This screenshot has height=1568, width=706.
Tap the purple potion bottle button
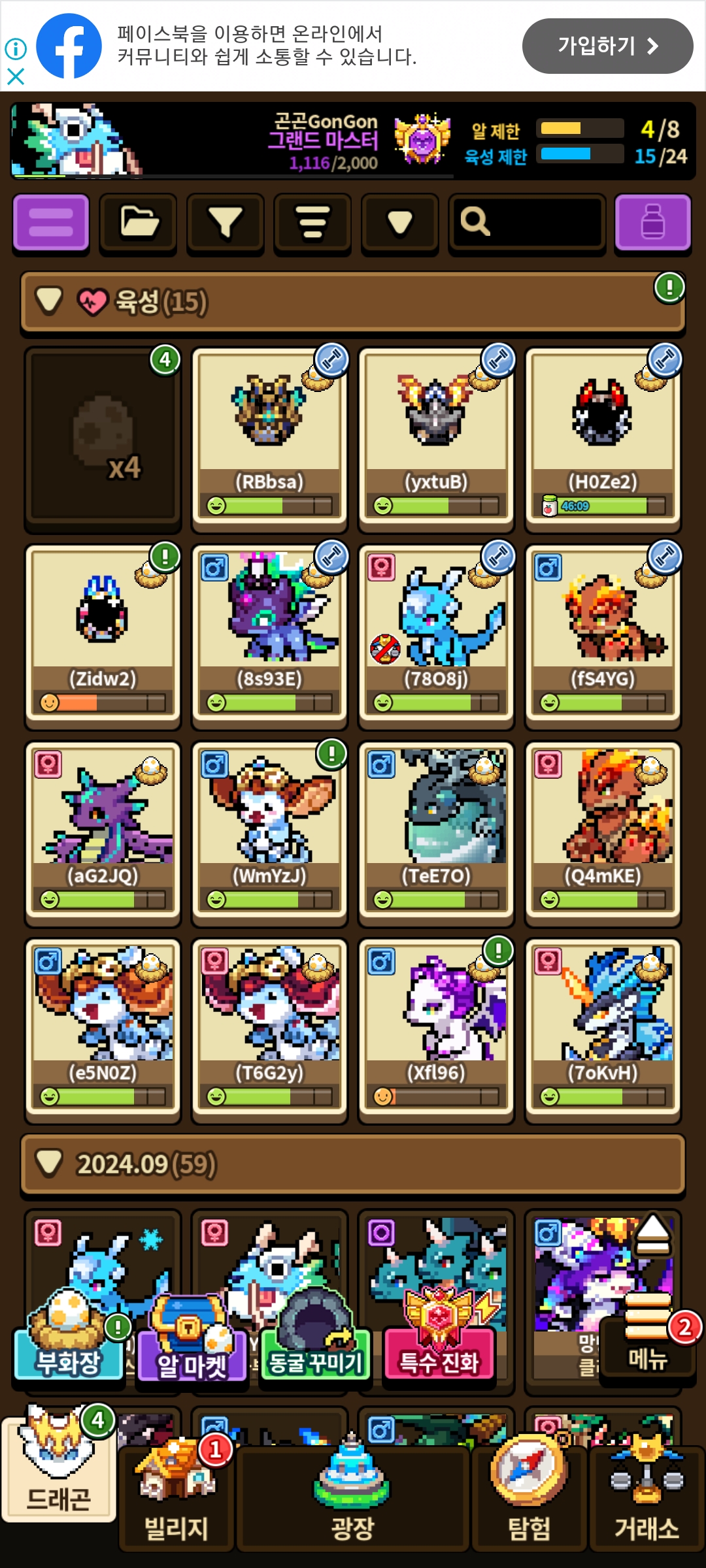point(652,222)
